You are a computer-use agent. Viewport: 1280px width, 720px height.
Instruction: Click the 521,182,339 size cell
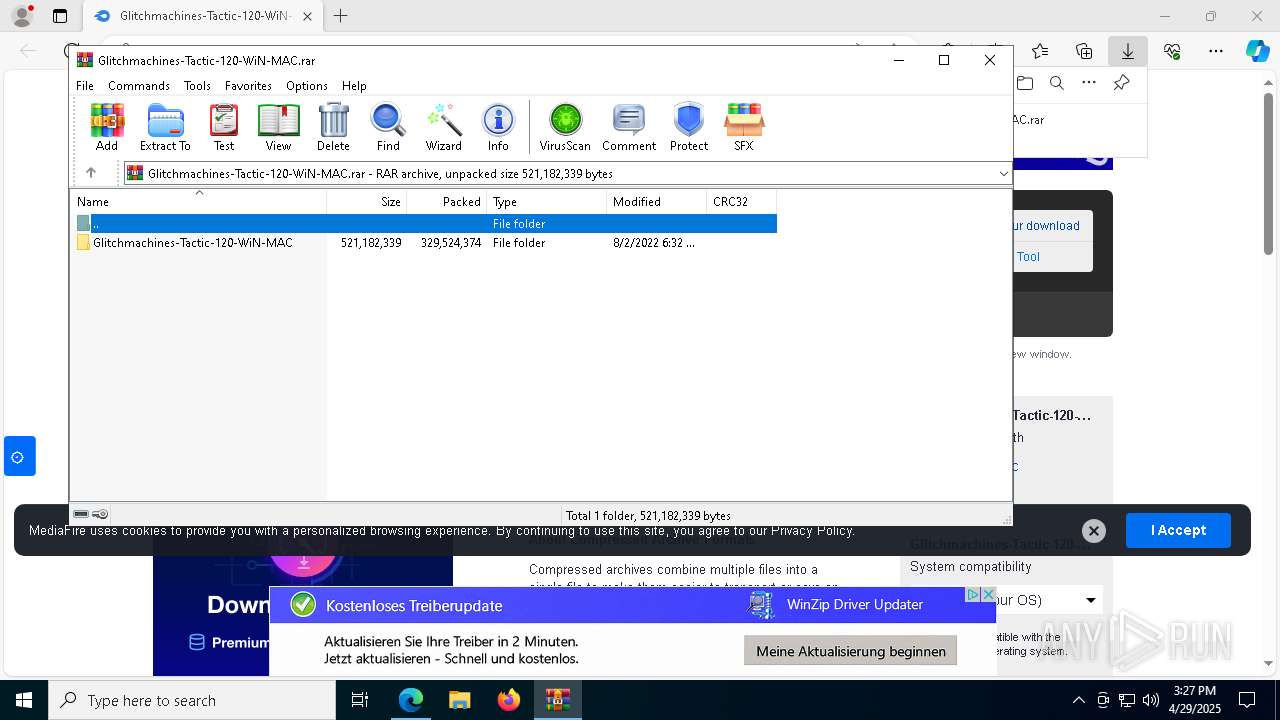[x=371, y=243]
